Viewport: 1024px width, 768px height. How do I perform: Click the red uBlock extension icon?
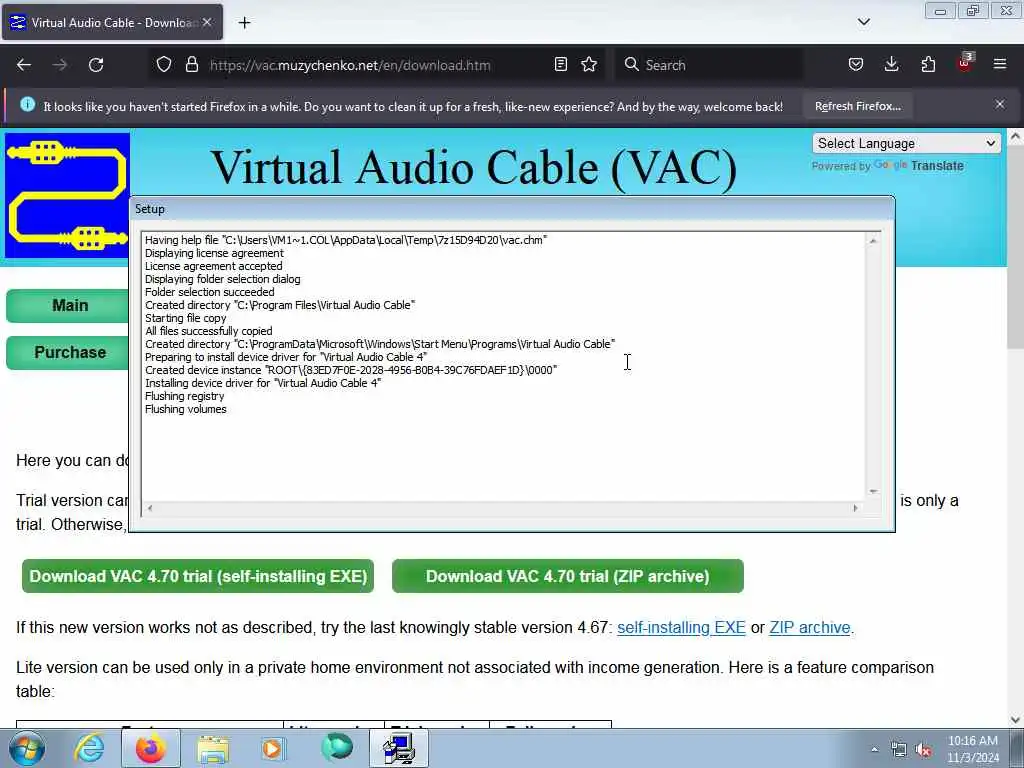[965, 63]
